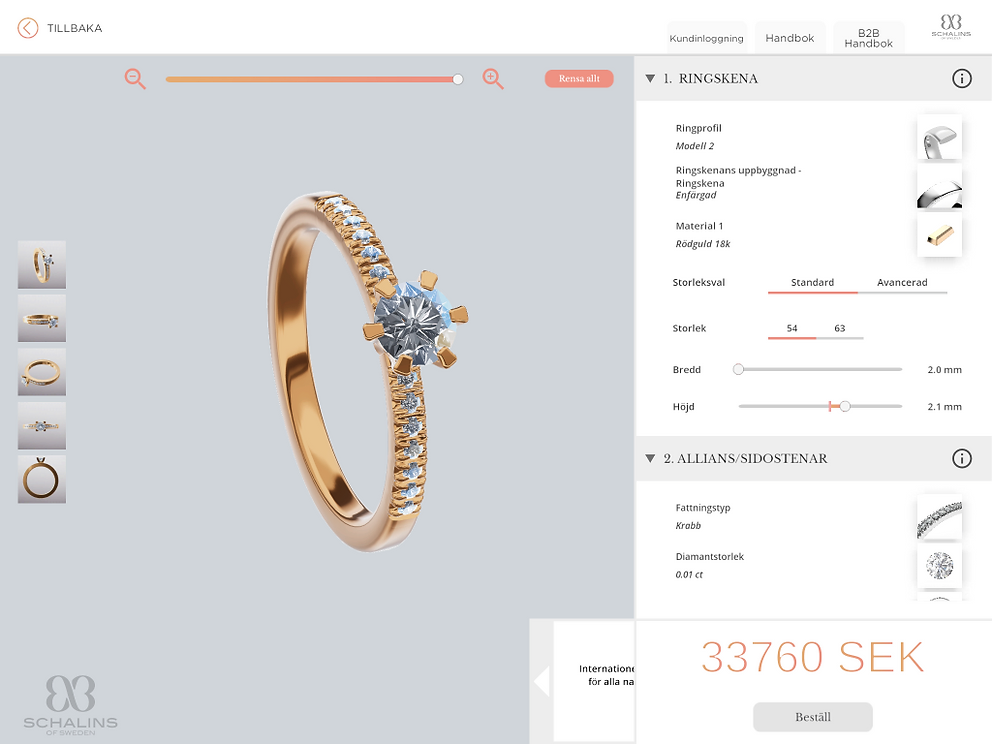
Task: Choose ring size 63
Action: pyautogui.click(x=840, y=328)
